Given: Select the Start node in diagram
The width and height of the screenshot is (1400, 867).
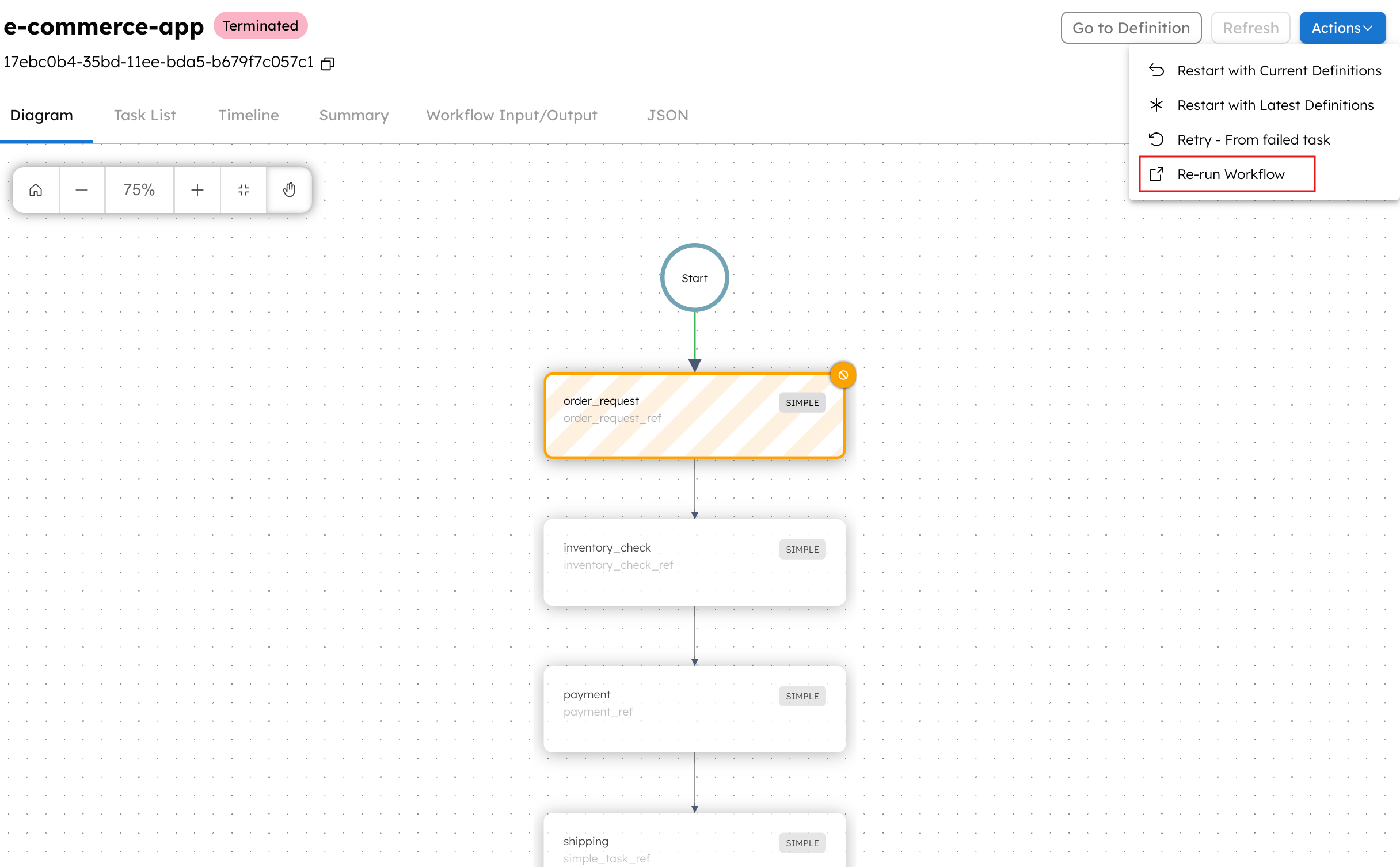Looking at the screenshot, I should click(695, 277).
